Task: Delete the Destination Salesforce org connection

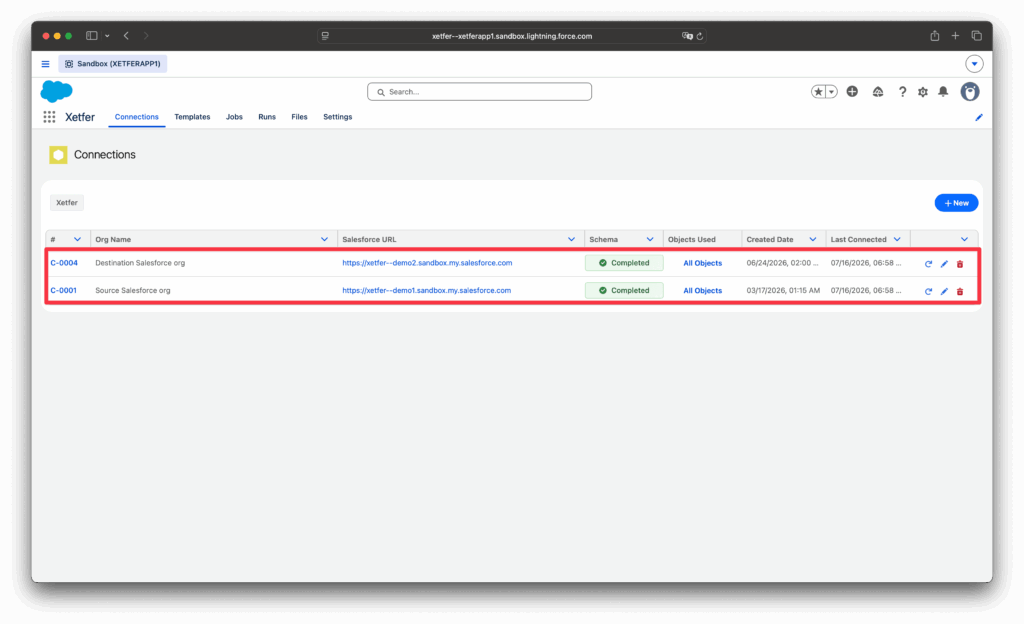Action: (960, 264)
